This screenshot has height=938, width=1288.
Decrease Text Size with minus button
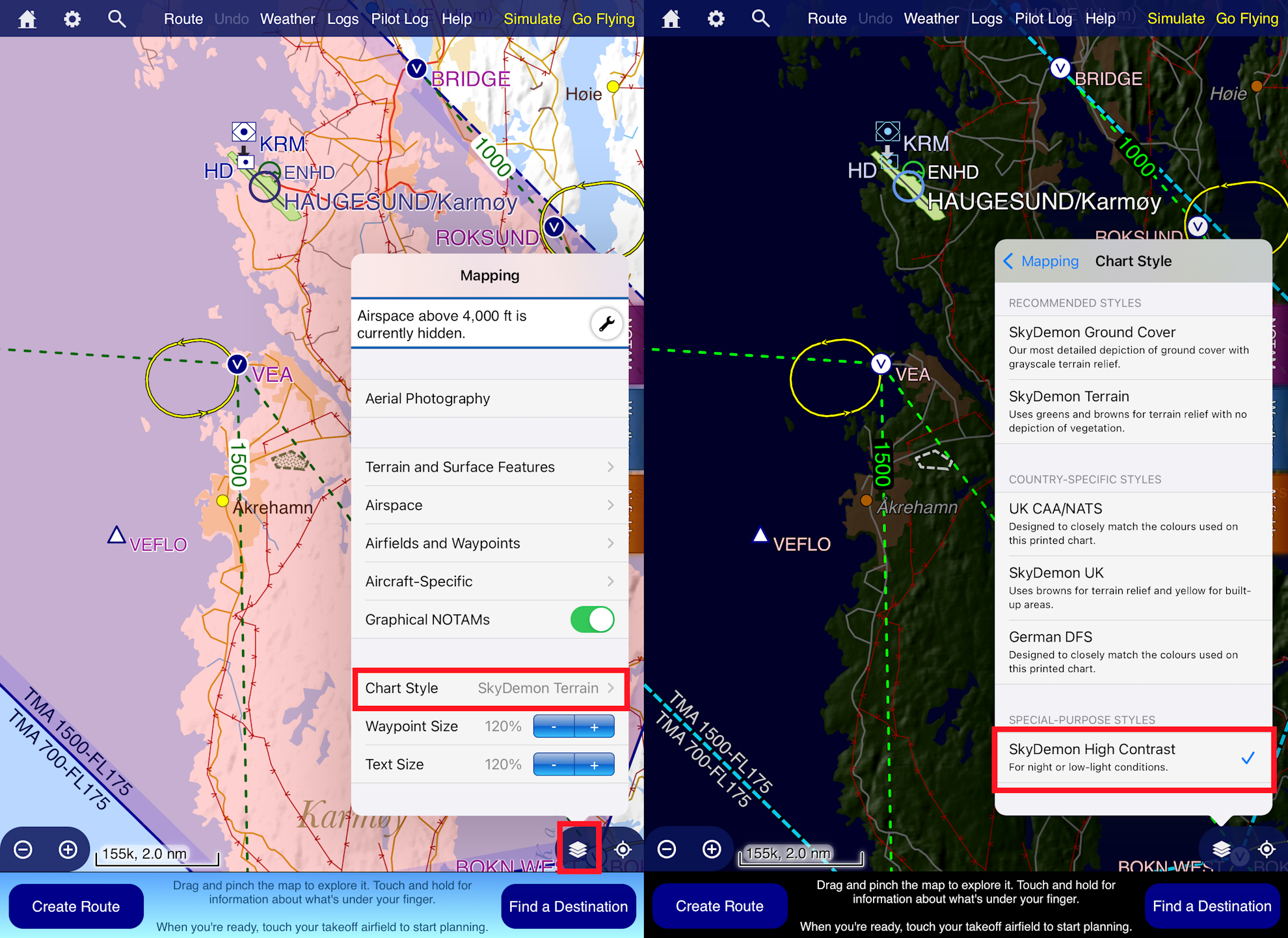tap(554, 765)
